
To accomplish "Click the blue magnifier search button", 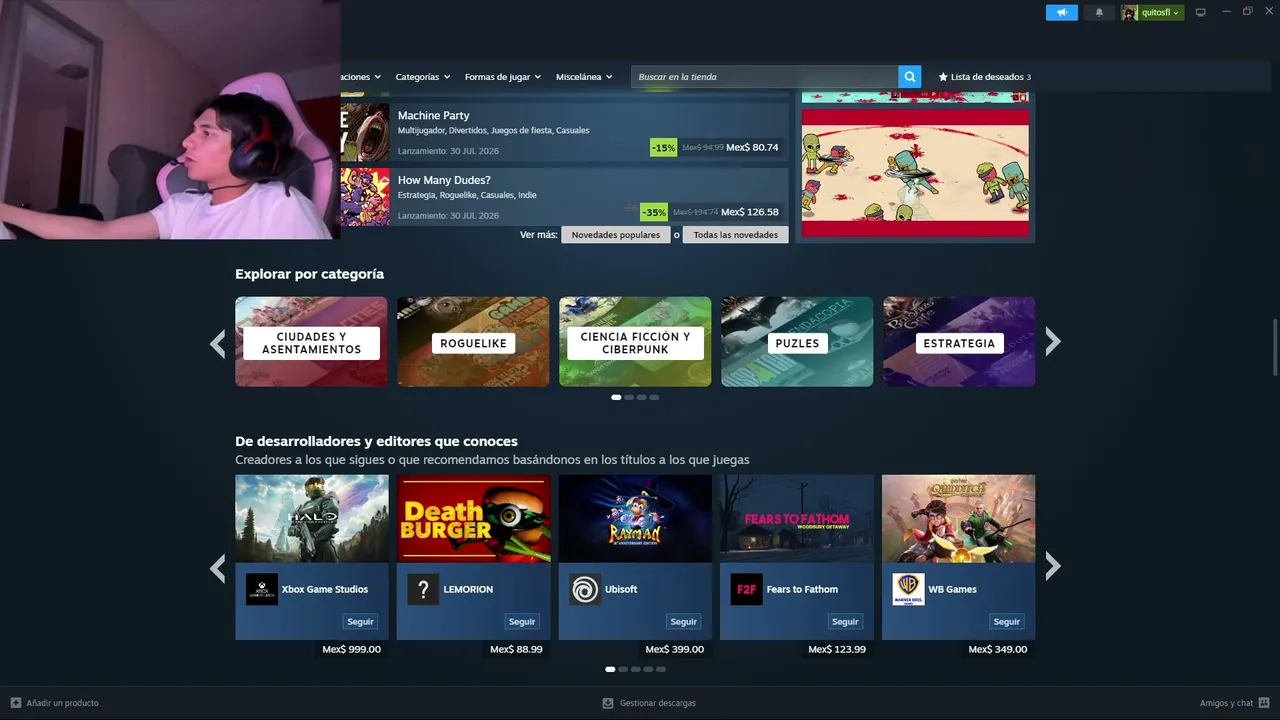I will (x=909, y=77).
